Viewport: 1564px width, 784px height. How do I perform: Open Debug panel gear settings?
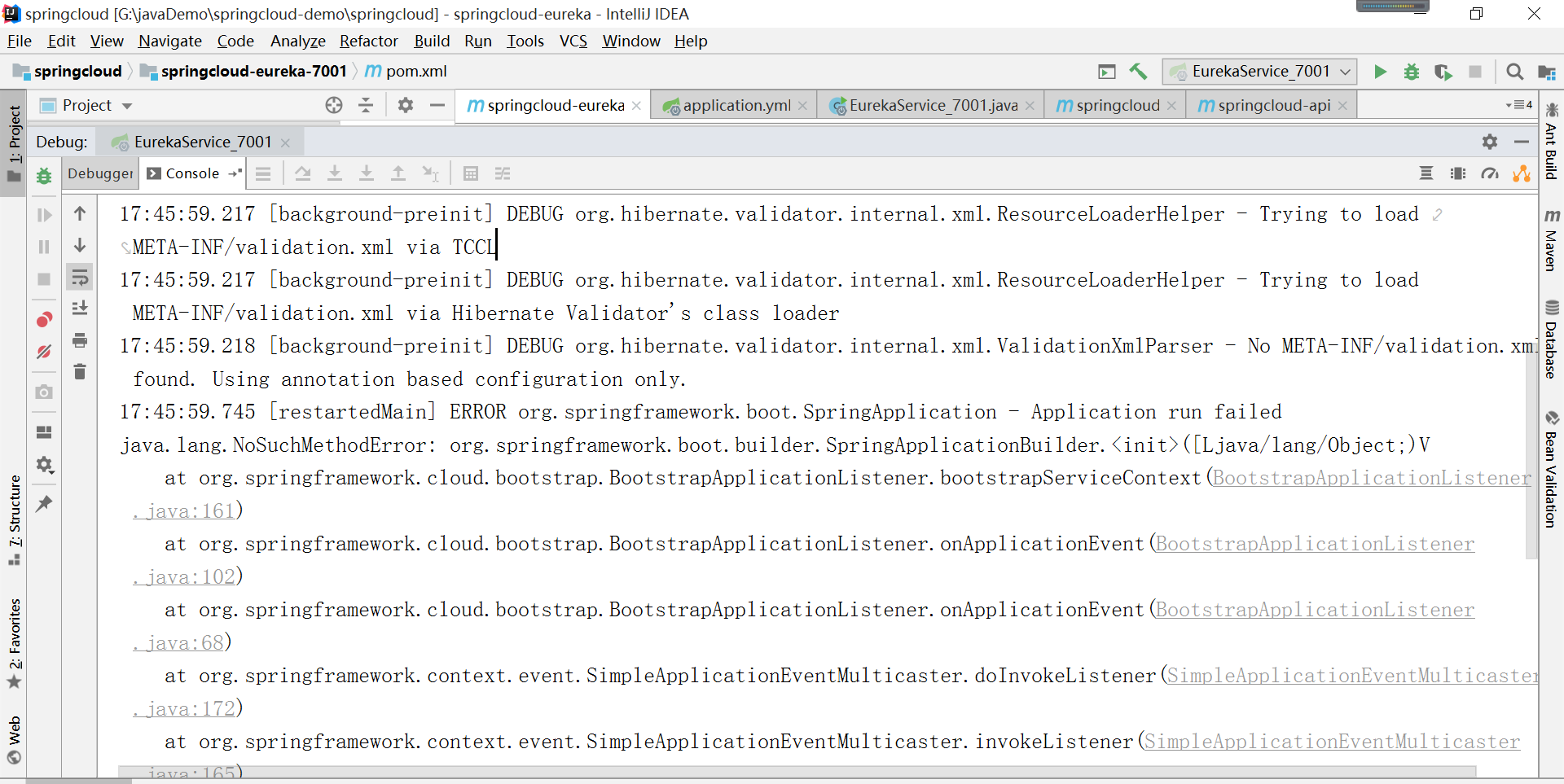tap(1490, 142)
